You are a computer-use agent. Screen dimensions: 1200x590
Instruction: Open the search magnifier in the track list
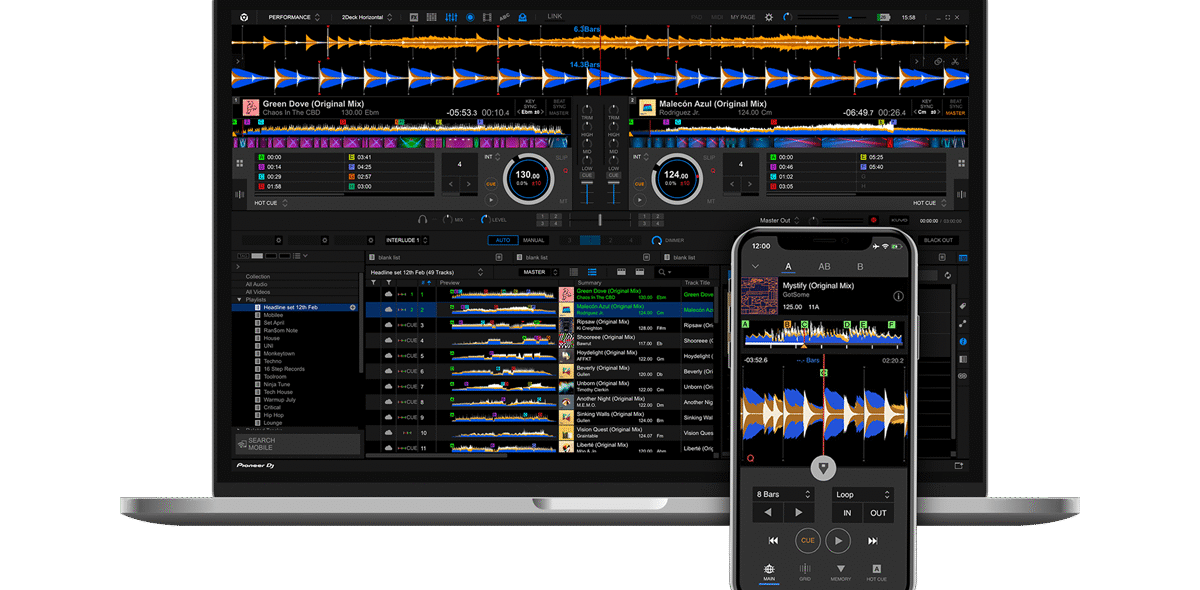click(662, 271)
